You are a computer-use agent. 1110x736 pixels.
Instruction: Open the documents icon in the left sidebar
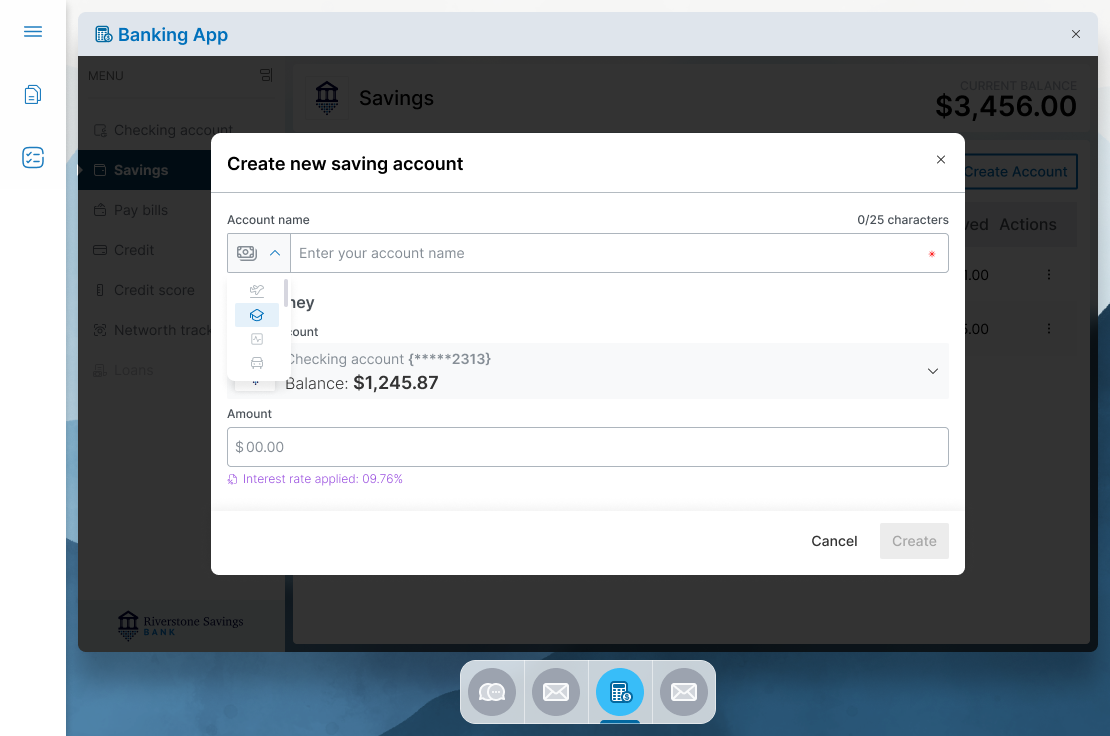click(x=32, y=94)
